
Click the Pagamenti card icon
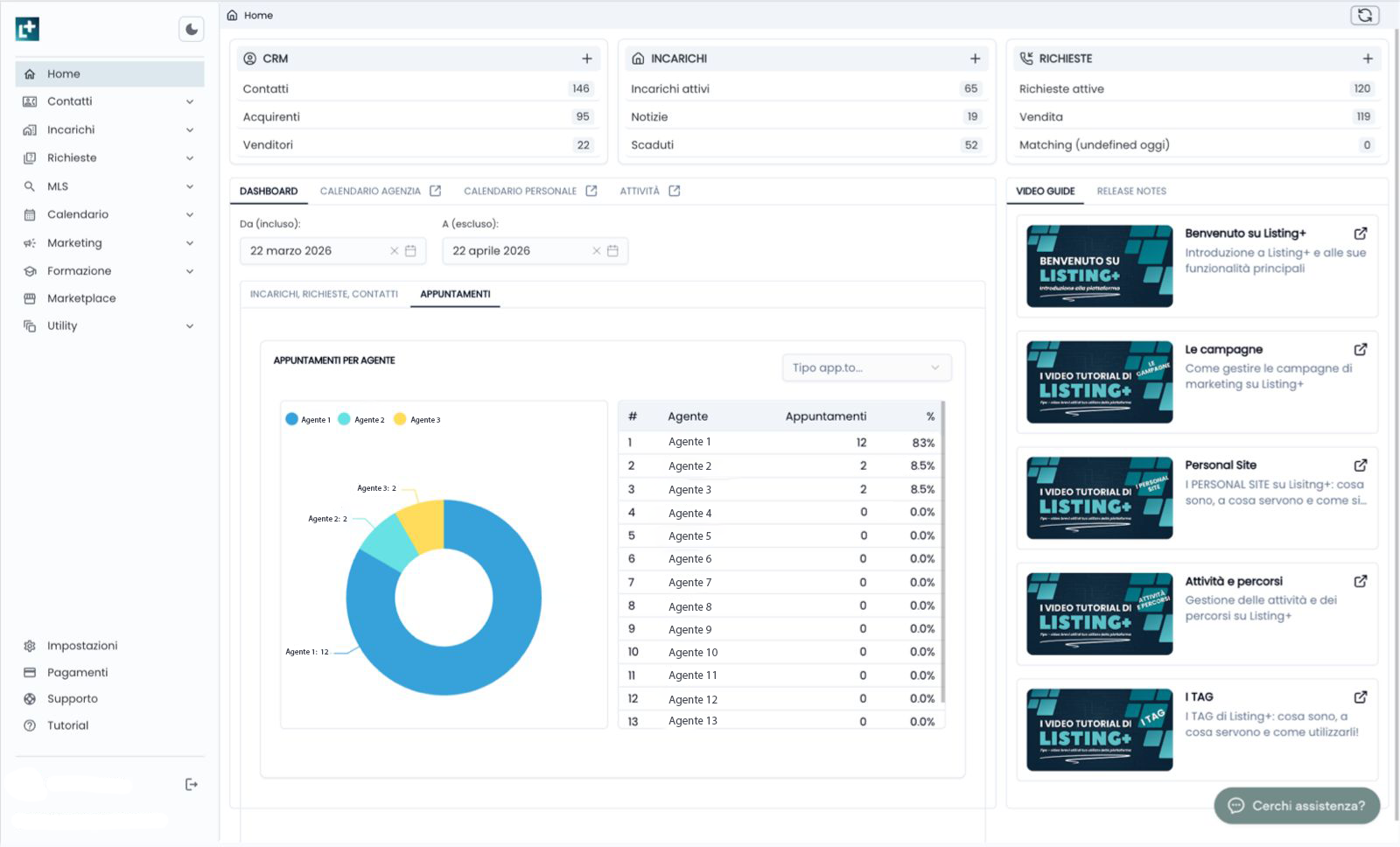coord(30,673)
